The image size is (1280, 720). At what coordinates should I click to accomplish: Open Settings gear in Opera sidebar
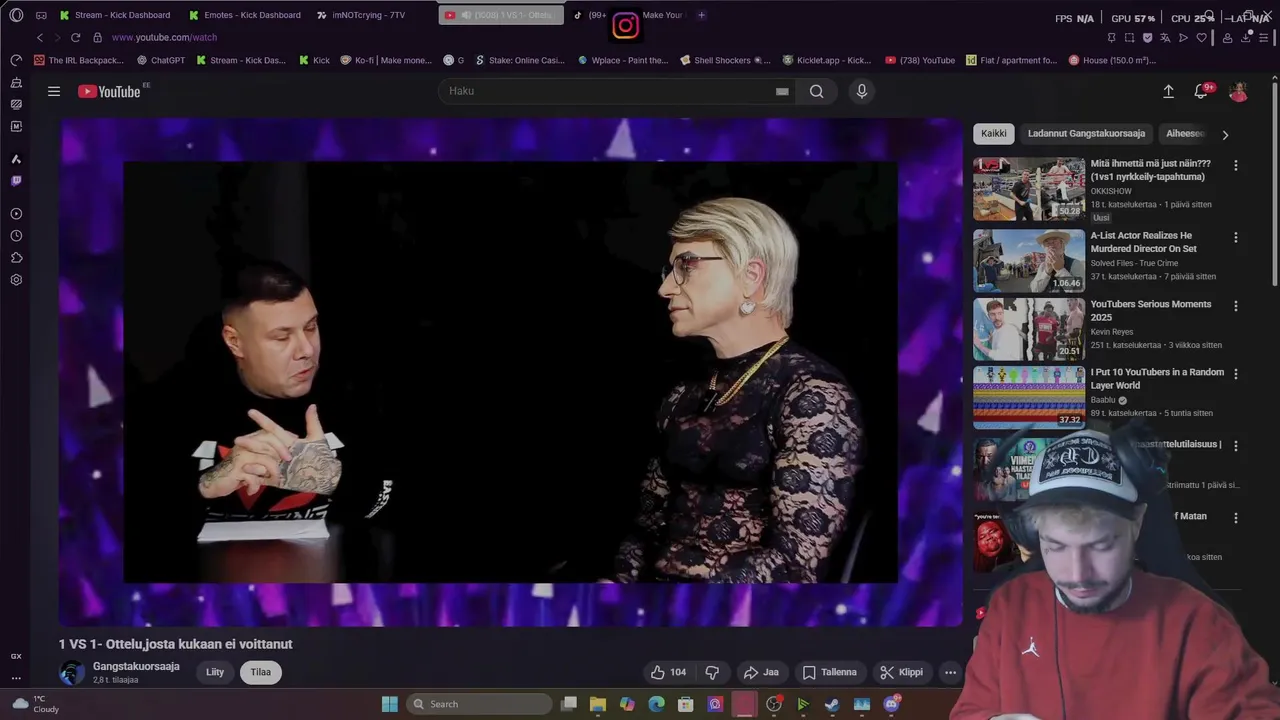tap(16, 280)
